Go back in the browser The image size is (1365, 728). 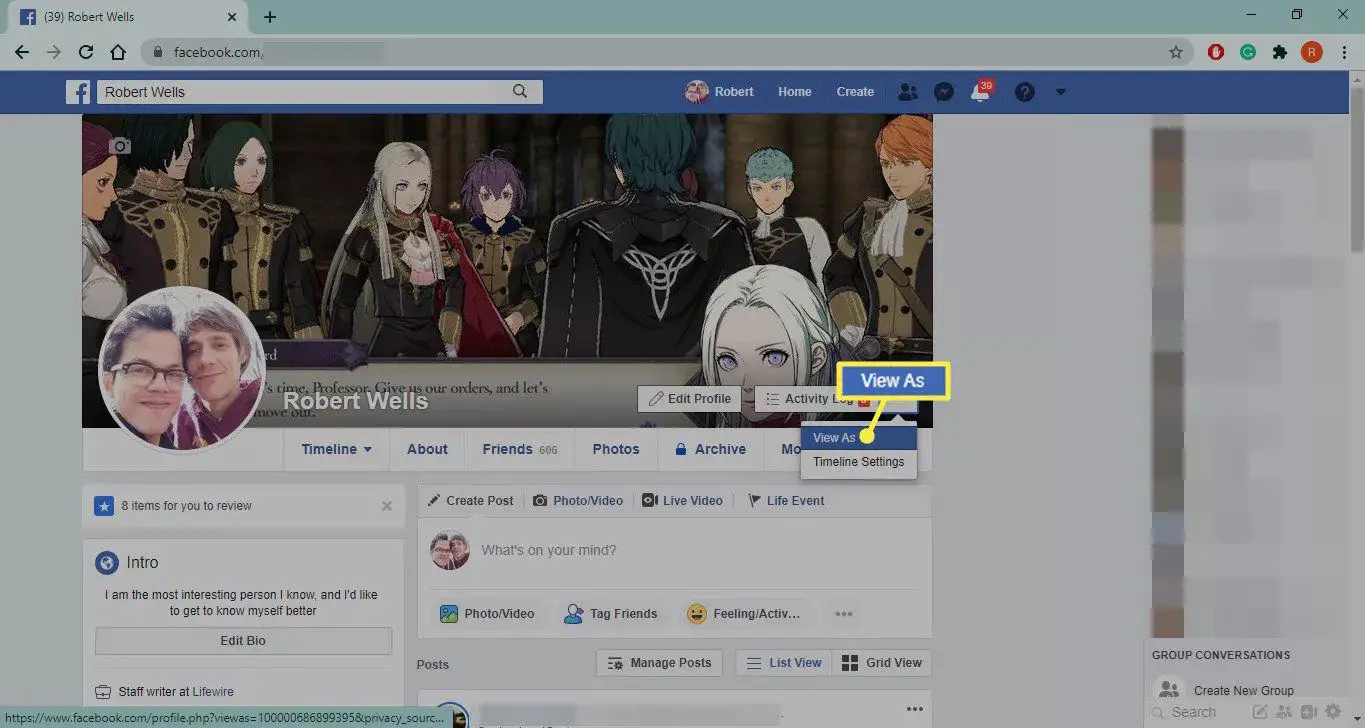tap(22, 53)
